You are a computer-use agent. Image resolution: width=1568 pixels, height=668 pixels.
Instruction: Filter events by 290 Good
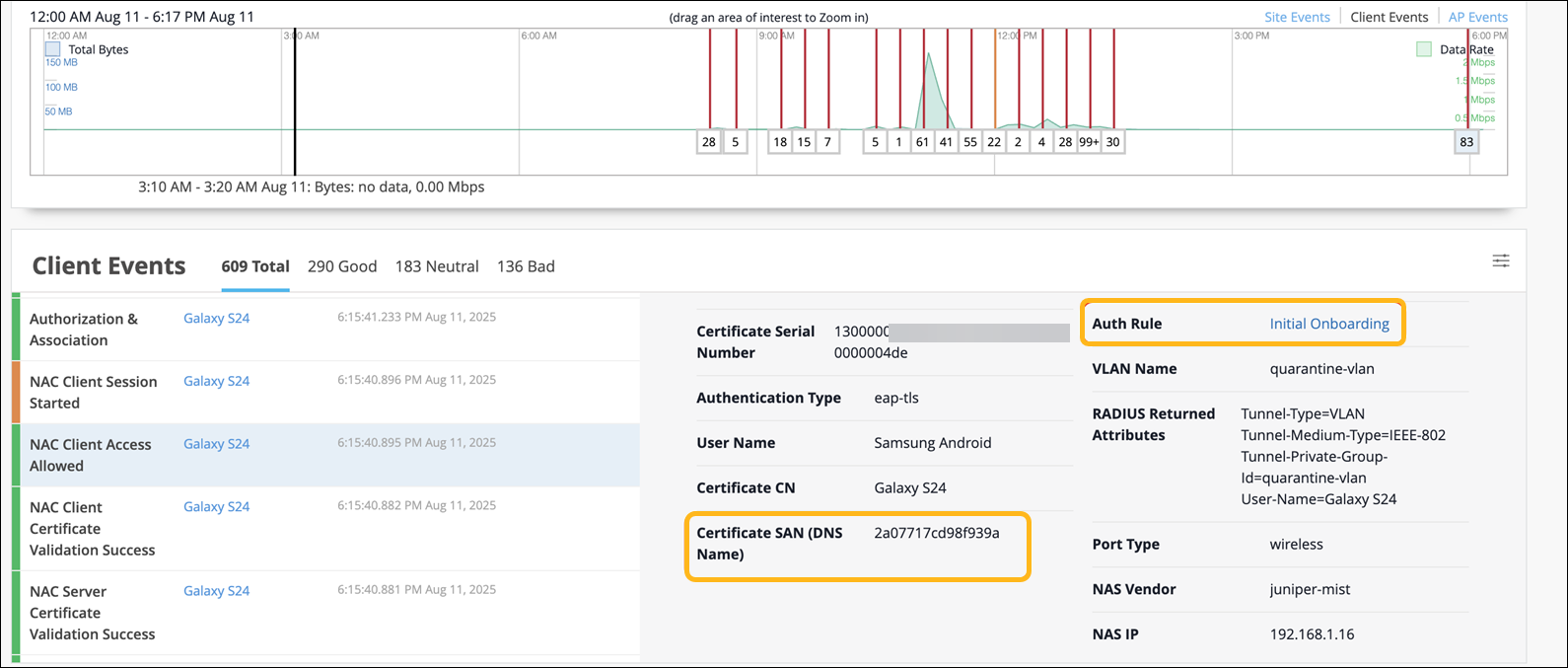pos(342,266)
